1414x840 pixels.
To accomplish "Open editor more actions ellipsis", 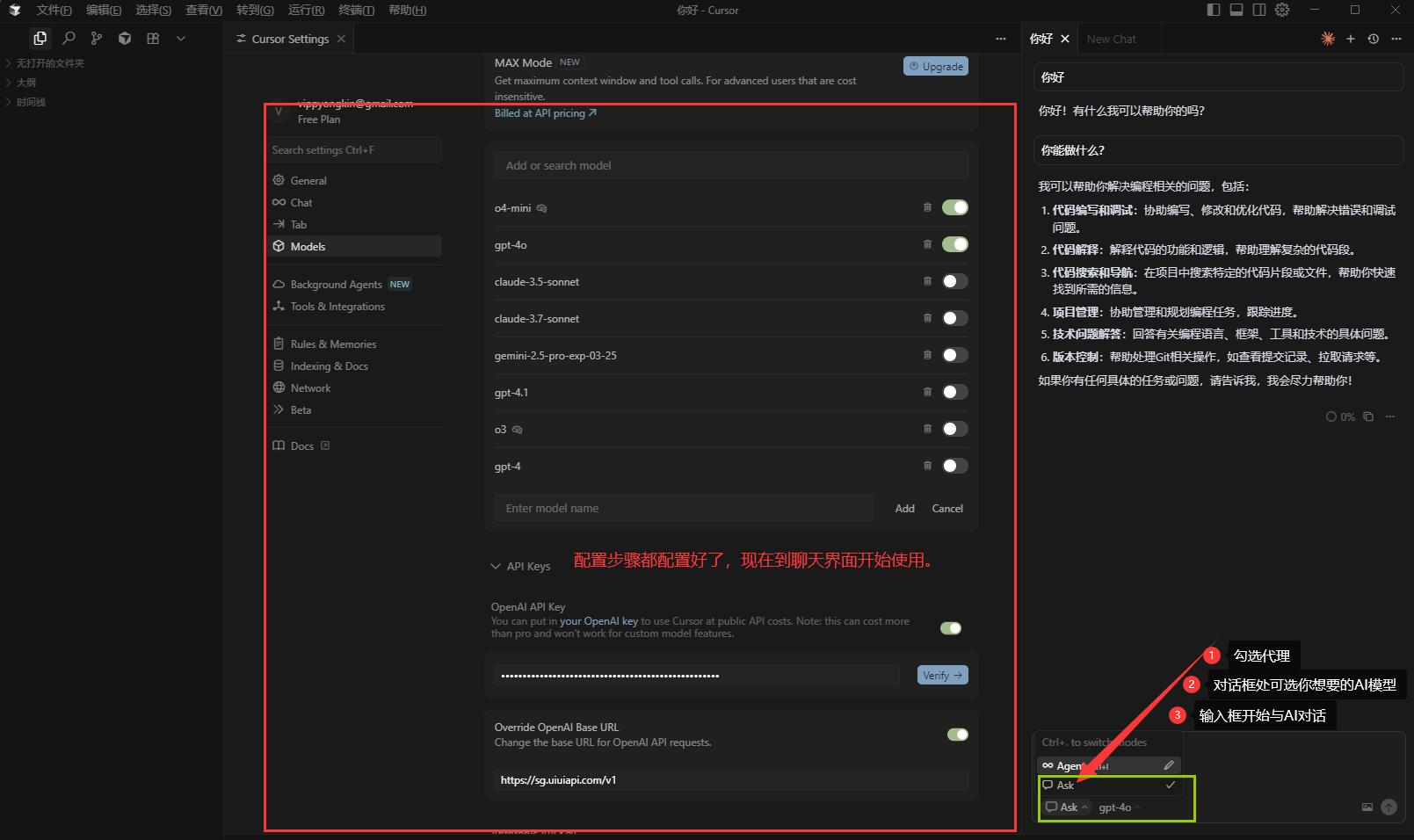I will (1001, 39).
